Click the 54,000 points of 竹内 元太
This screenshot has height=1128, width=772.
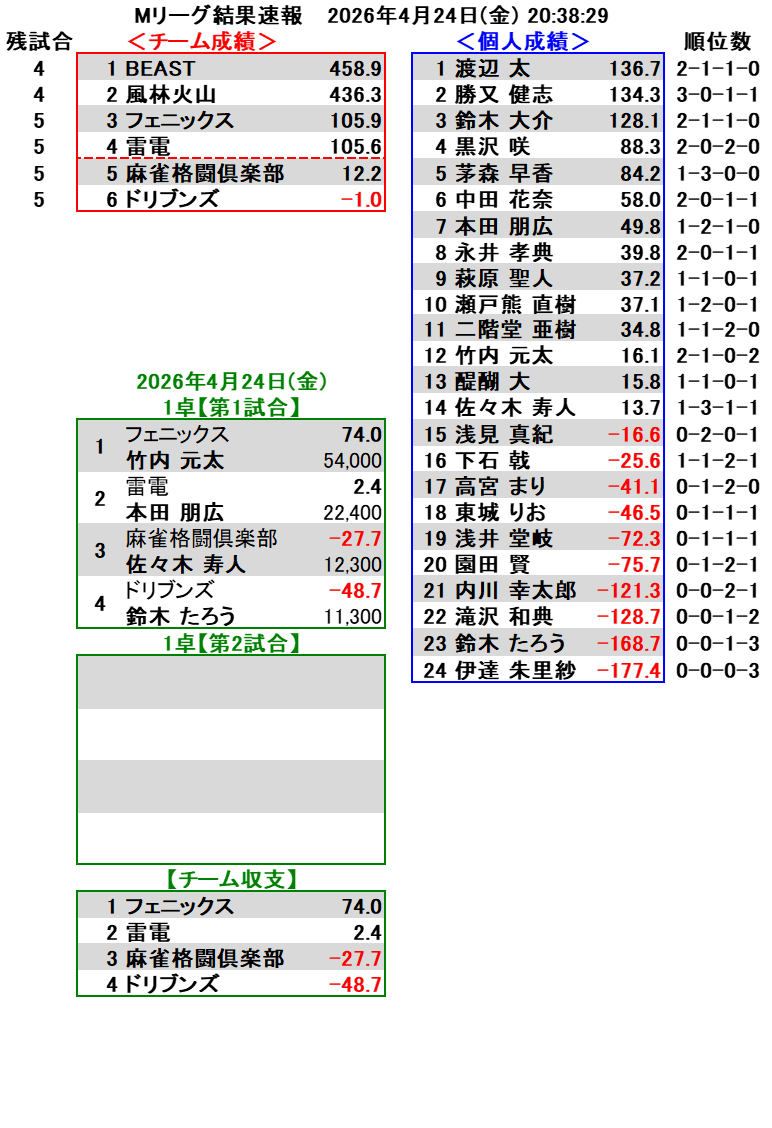353,460
